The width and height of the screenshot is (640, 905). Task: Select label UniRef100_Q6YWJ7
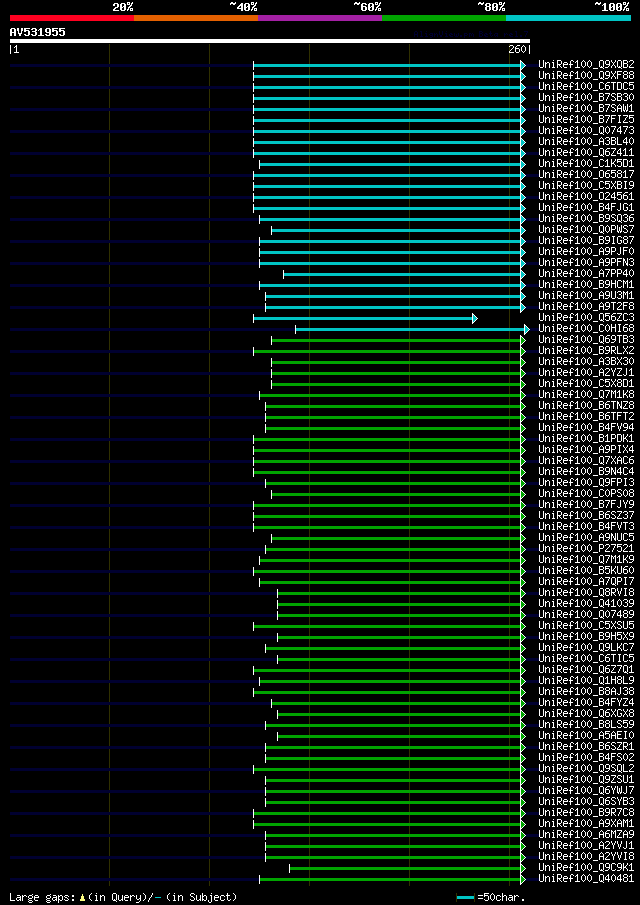(x=586, y=791)
